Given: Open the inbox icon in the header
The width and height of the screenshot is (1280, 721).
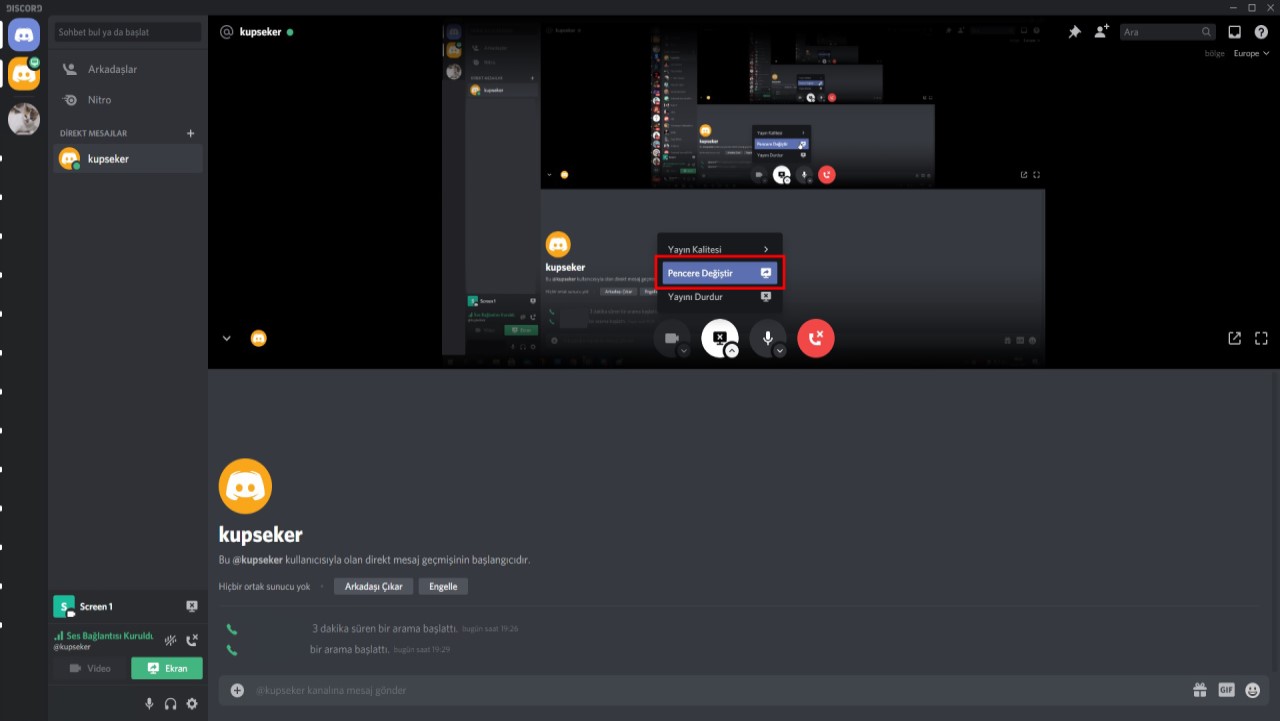Looking at the screenshot, I should (x=1235, y=32).
